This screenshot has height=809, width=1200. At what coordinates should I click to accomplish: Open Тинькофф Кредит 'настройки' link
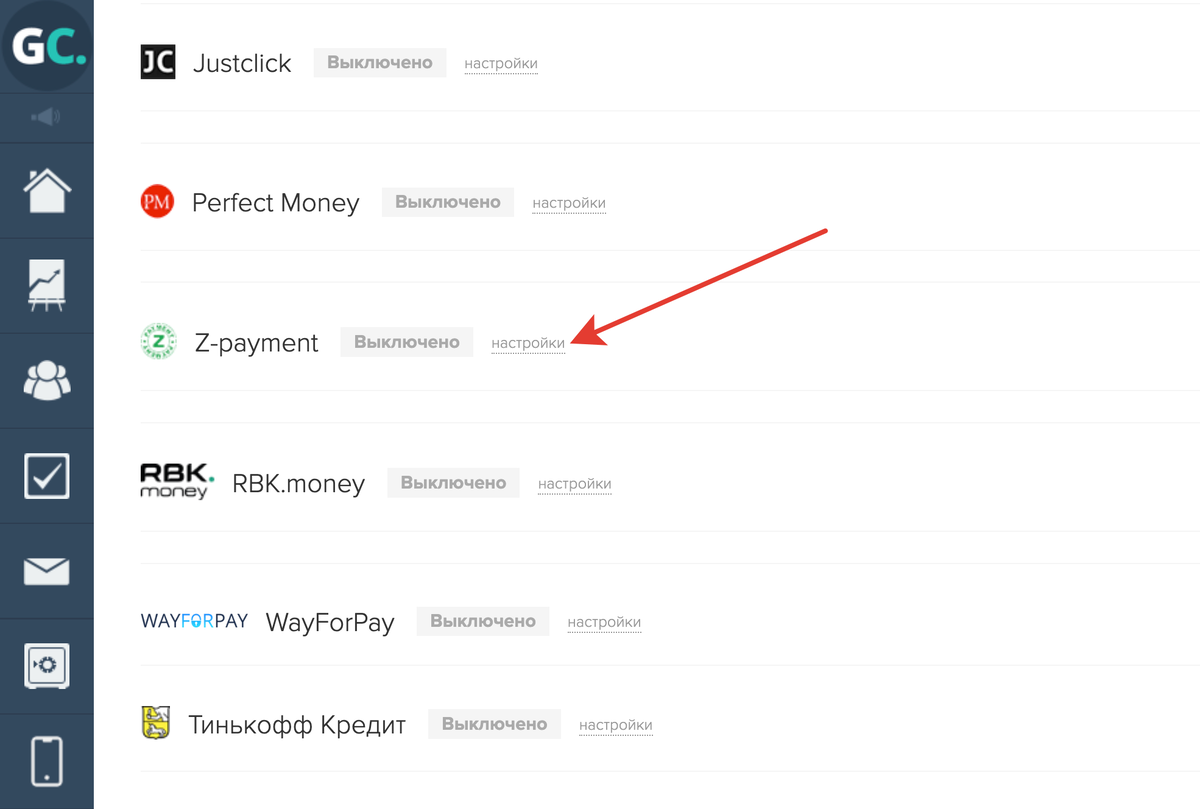(x=616, y=725)
